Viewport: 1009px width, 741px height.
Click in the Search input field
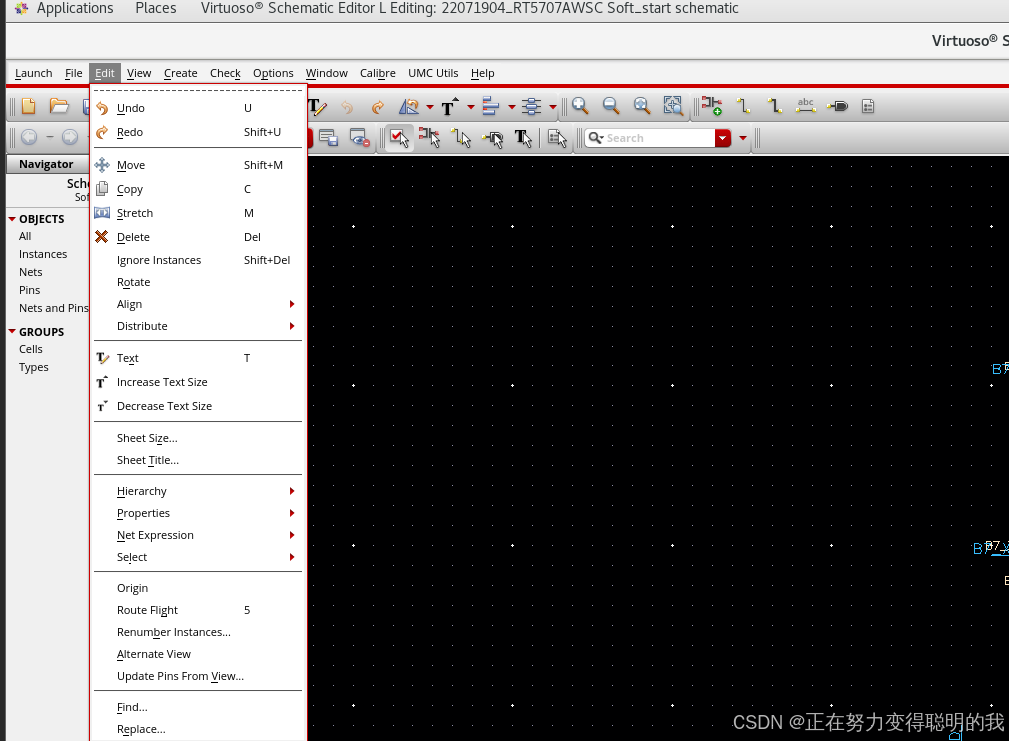[658, 138]
